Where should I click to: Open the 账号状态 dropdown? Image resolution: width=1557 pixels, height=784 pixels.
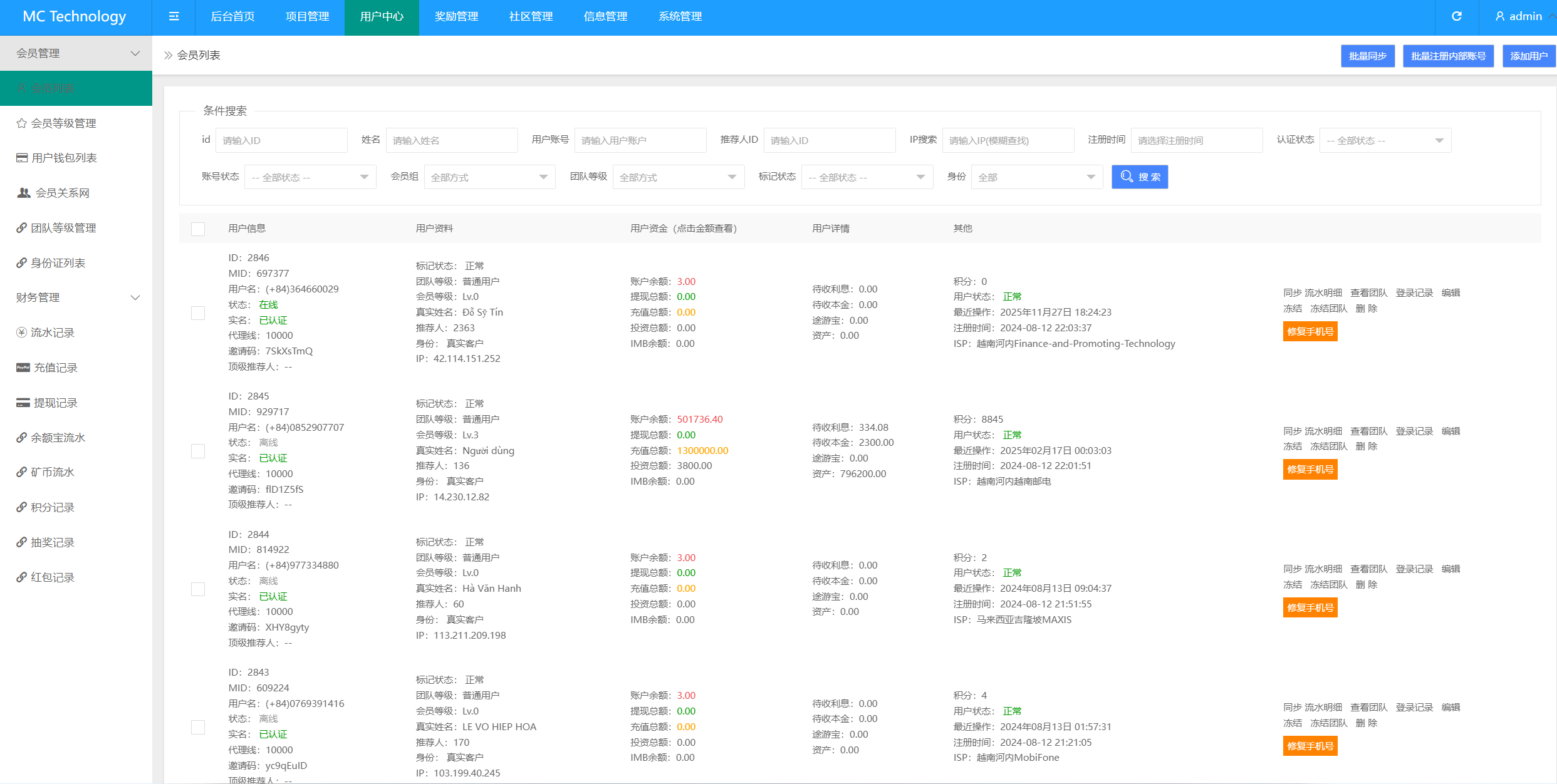coord(310,177)
